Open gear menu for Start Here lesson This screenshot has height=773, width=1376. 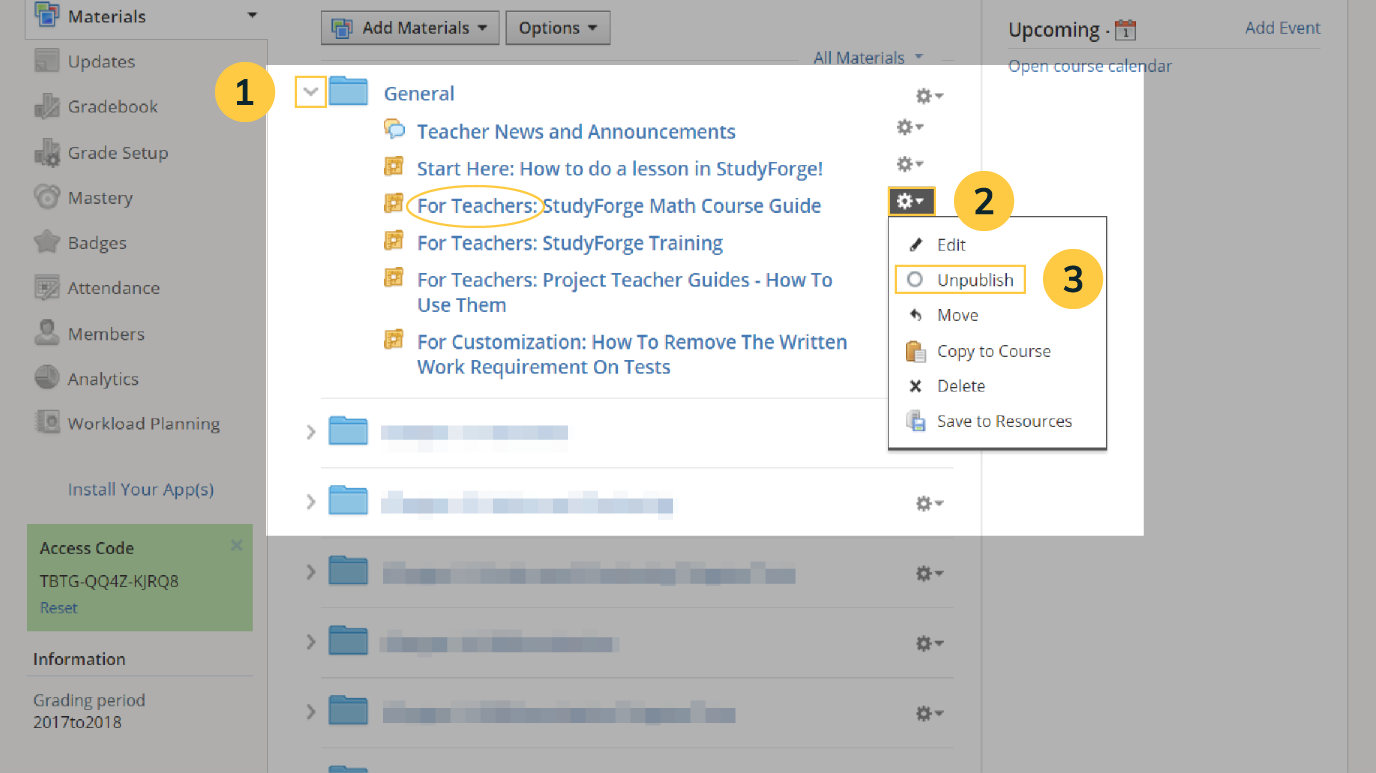click(x=910, y=164)
